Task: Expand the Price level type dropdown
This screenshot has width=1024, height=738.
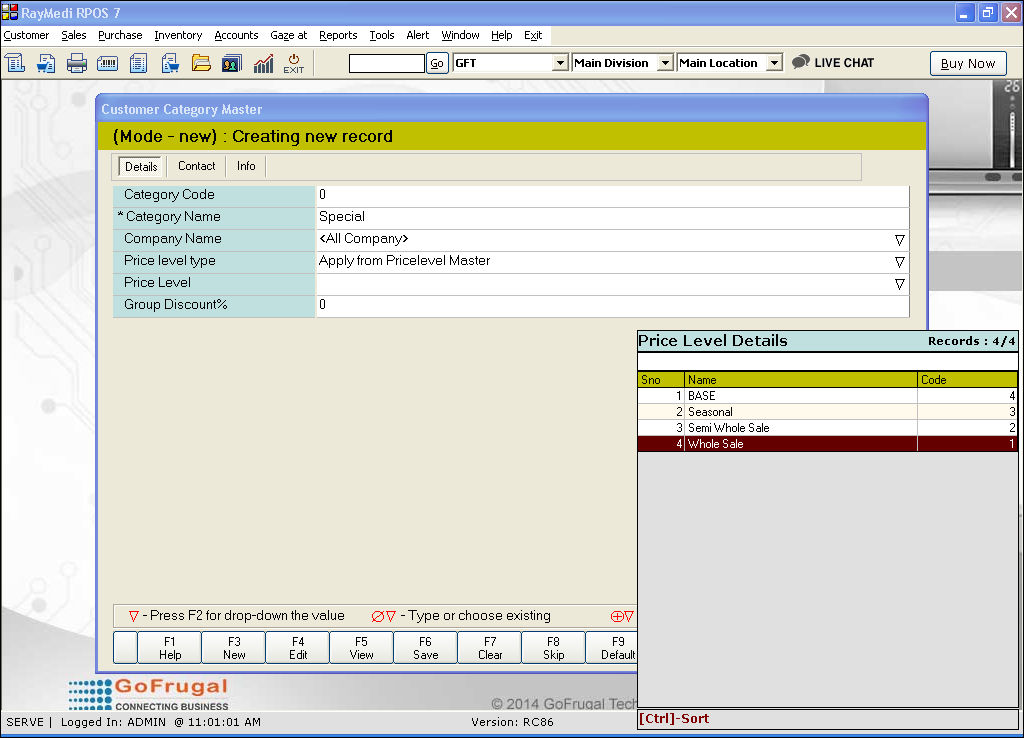Action: point(899,262)
